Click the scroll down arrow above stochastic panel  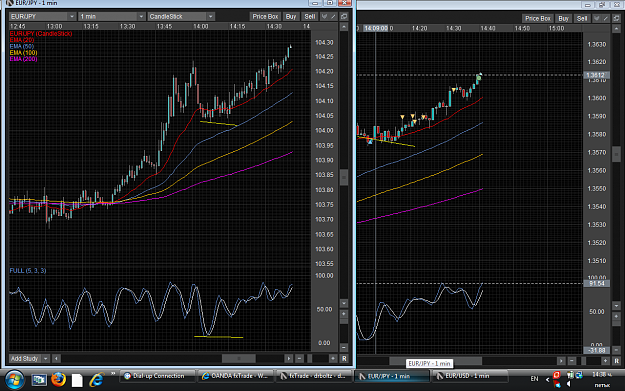(344, 303)
